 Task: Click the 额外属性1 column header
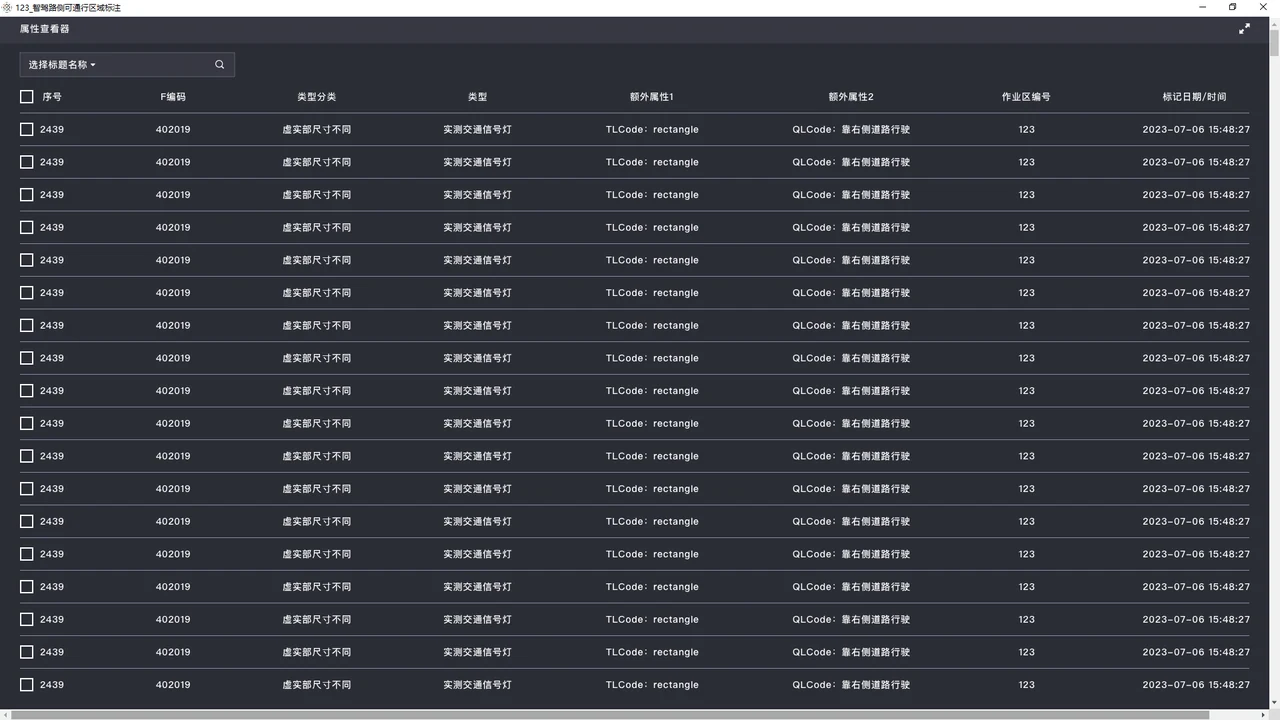coord(652,97)
